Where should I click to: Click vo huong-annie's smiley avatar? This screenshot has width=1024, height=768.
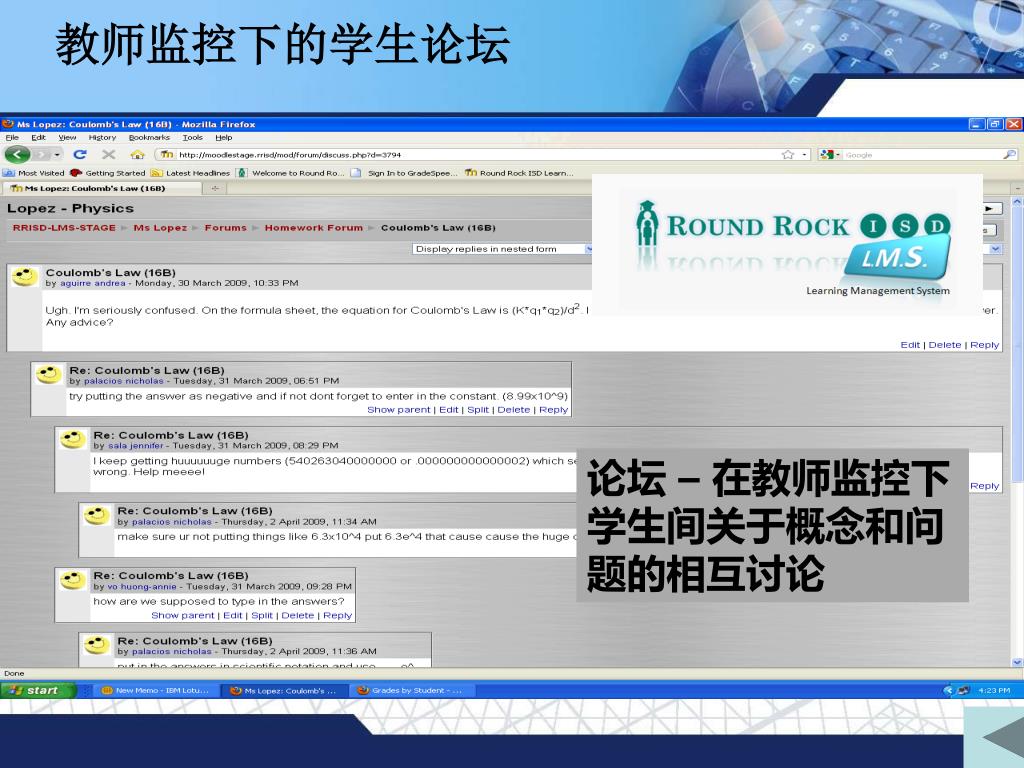point(72,580)
